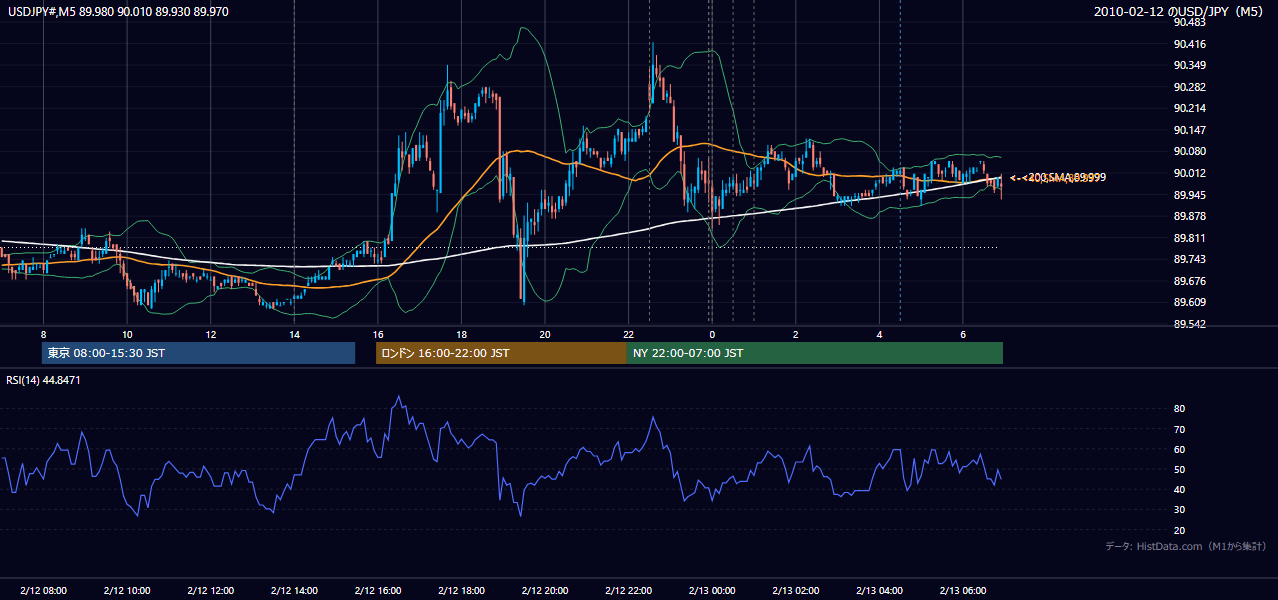The image size is (1278, 600).
Task: Click hour 0 on the price chart time axis
Action: tap(711, 334)
